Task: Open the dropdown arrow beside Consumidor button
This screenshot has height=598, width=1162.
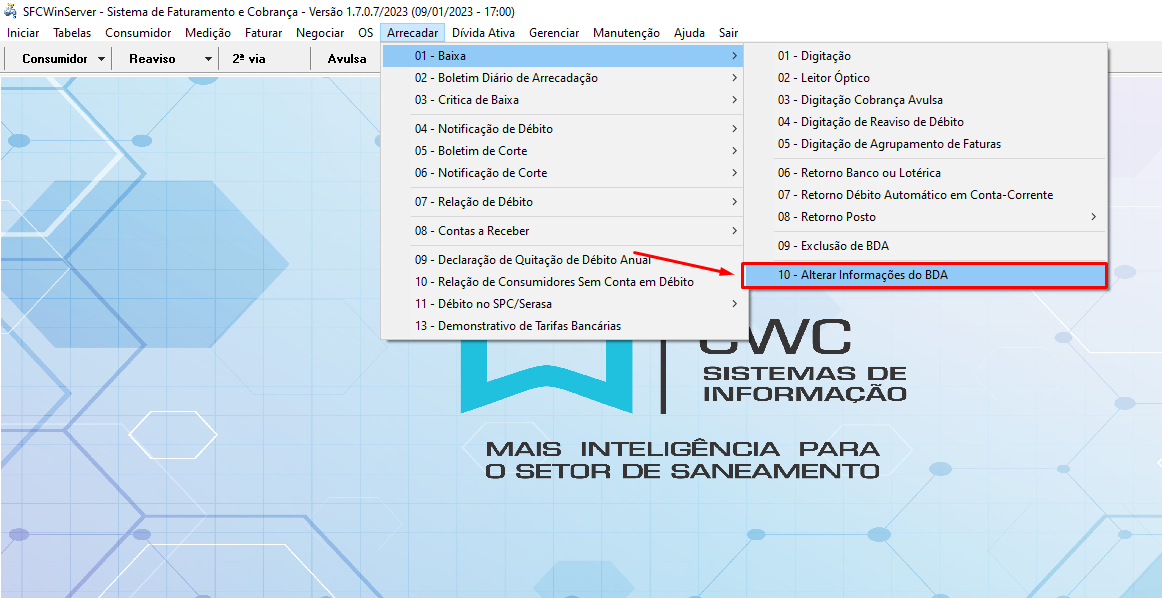Action: click(x=102, y=59)
